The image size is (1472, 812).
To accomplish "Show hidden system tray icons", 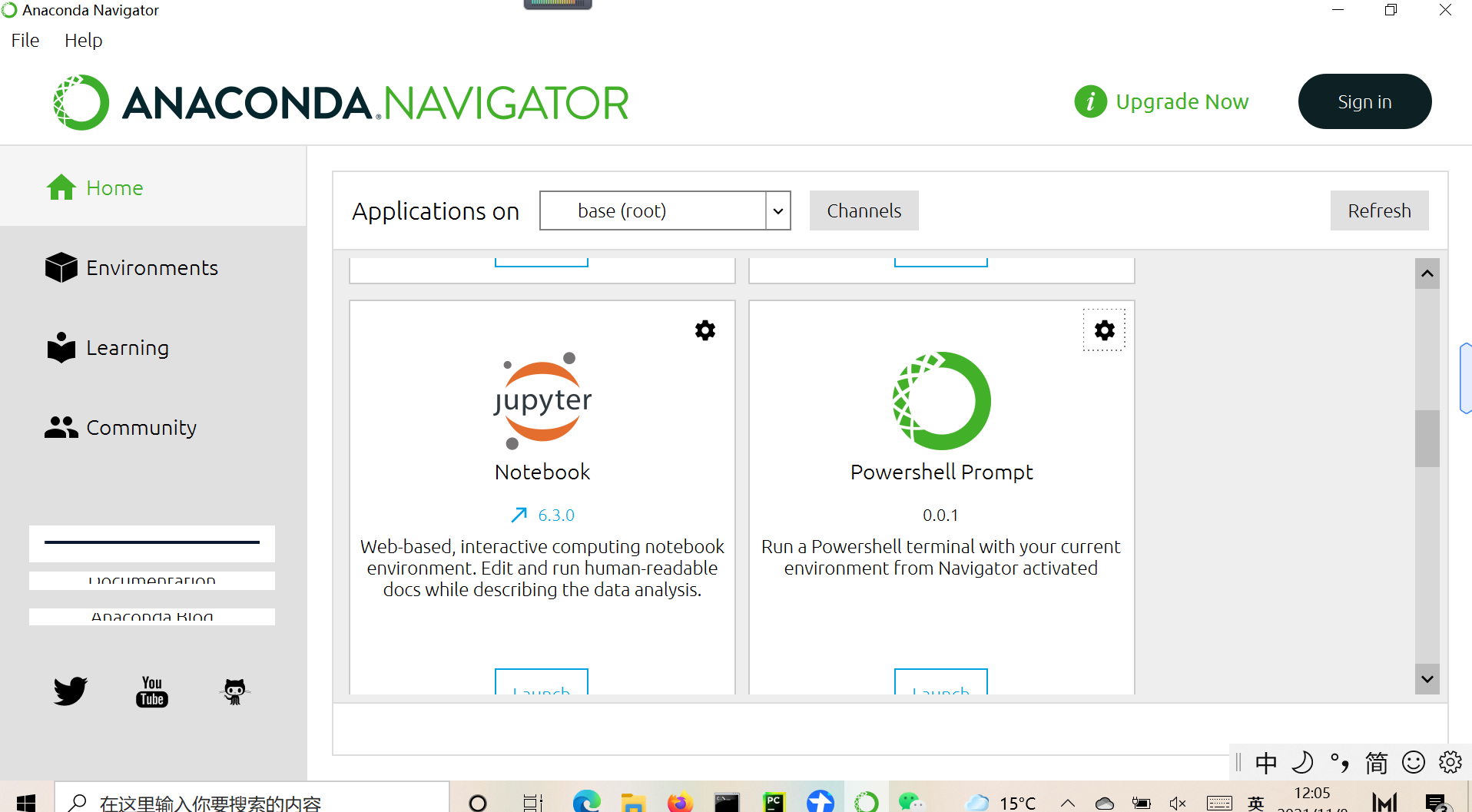I will [x=1068, y=804].
